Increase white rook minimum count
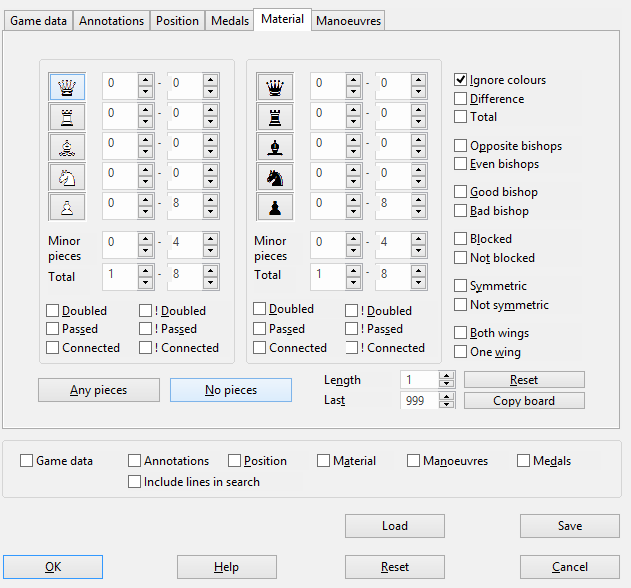Viewport: 631px width, 588px height. click(145, 109)
